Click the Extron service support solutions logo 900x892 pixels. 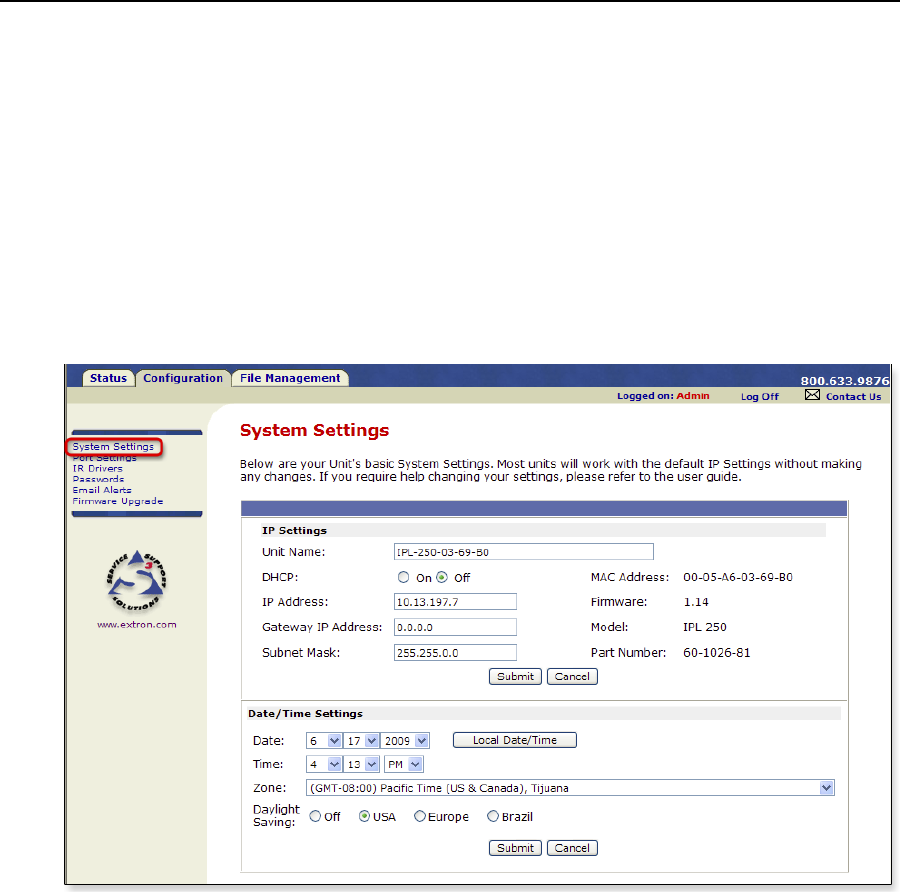pyautogui.click(x=137, y=581)
